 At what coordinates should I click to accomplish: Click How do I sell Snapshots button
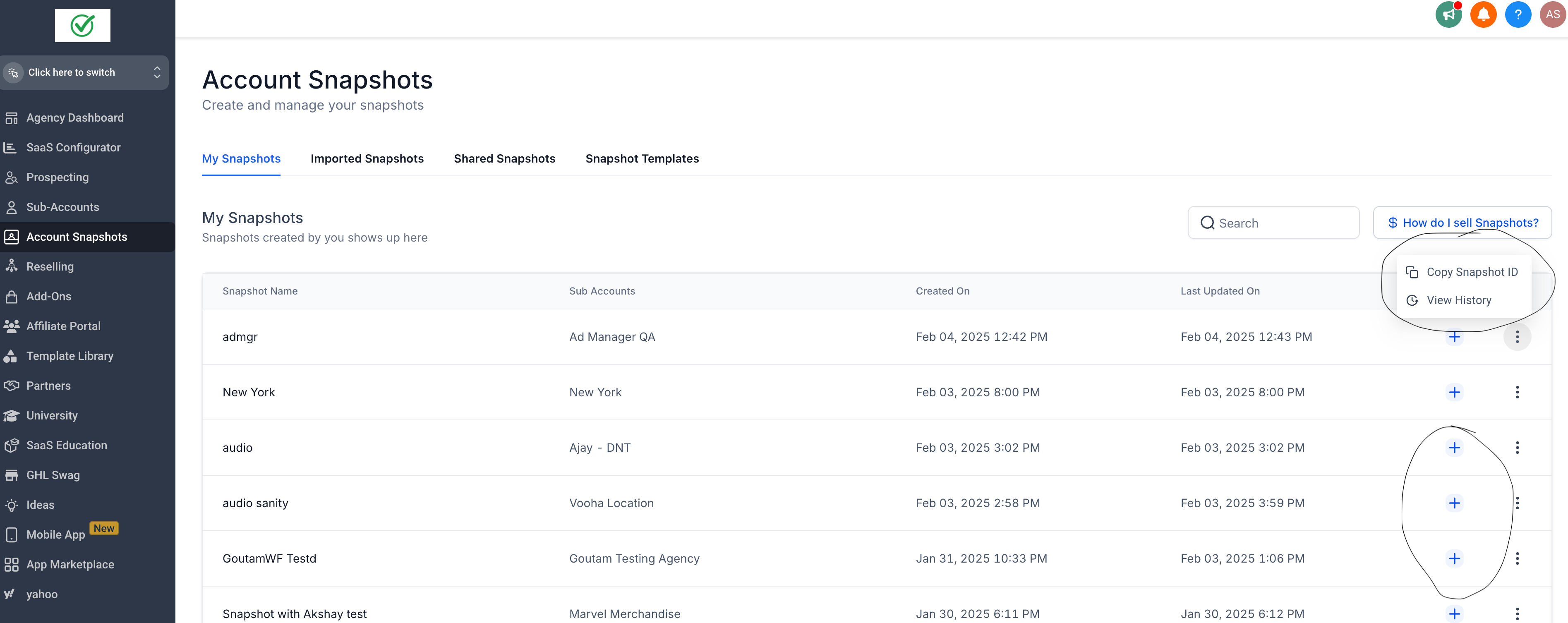click(1462, 223)
